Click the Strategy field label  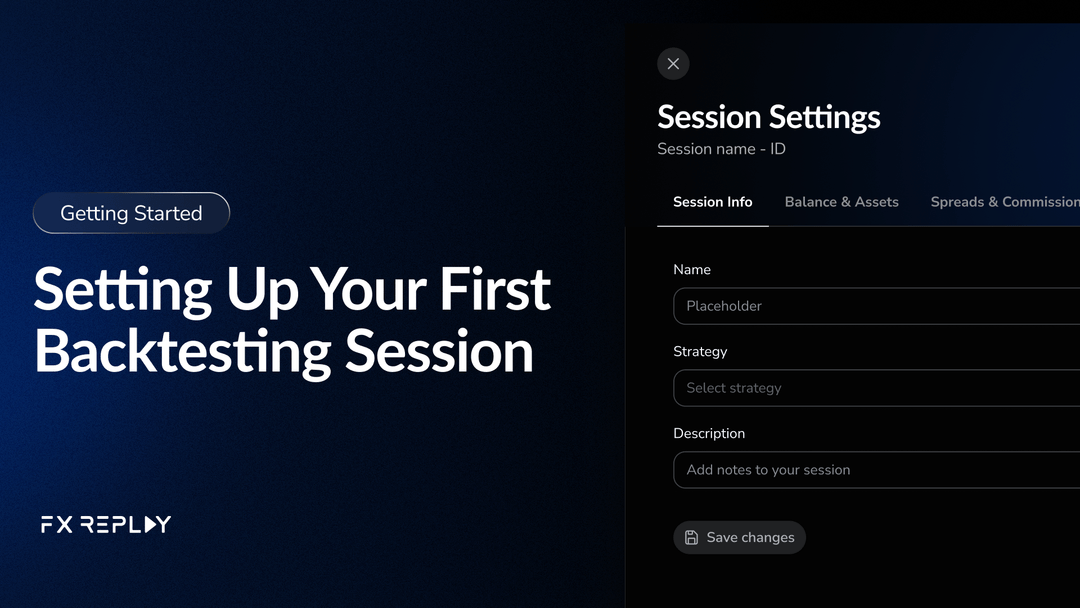700,351
